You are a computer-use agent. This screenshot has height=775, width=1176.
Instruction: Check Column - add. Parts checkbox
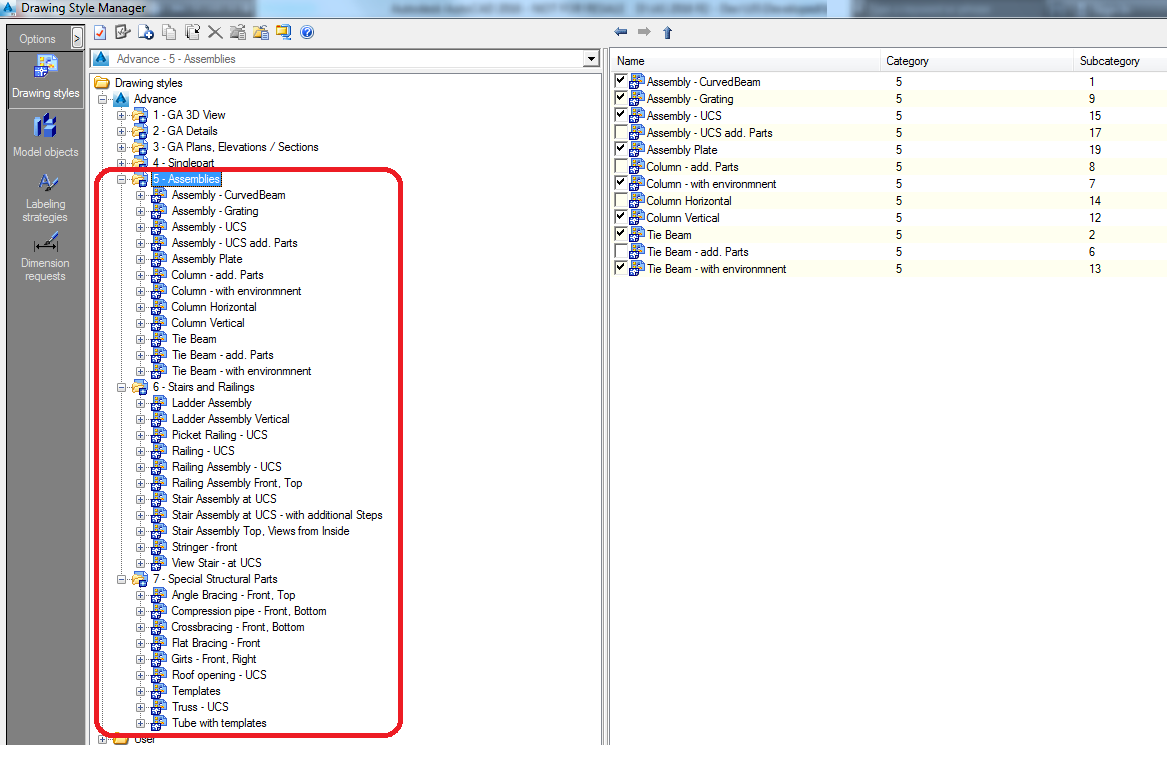coord(620,166)
